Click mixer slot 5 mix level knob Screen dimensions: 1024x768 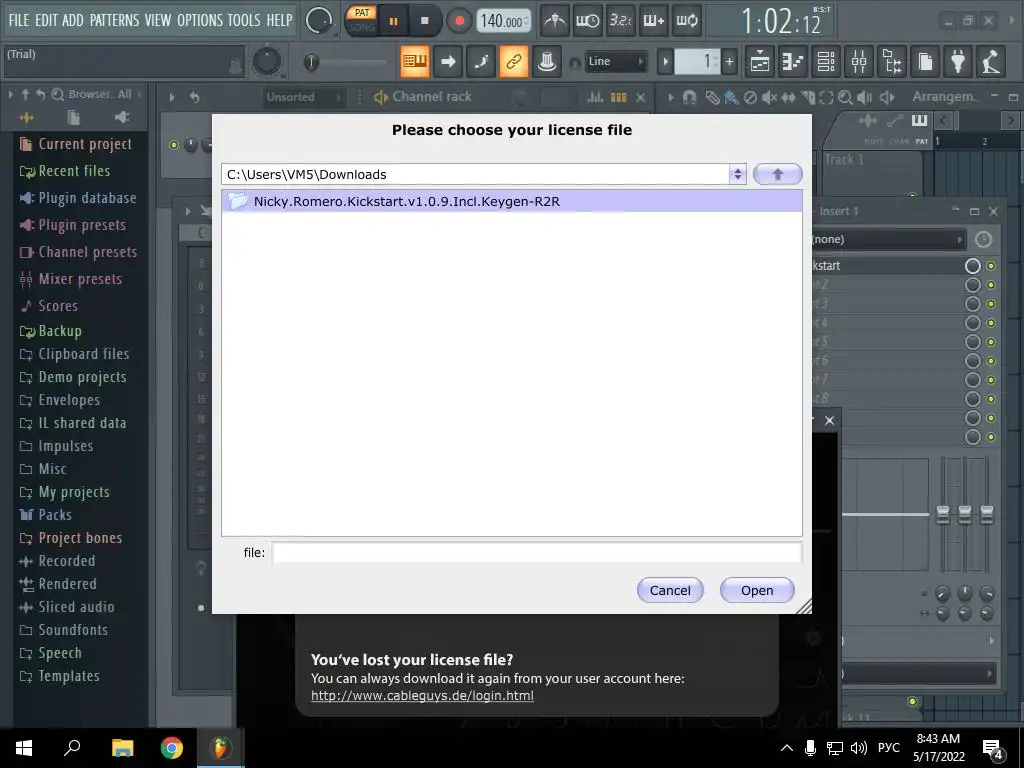[x=972, y=342]
